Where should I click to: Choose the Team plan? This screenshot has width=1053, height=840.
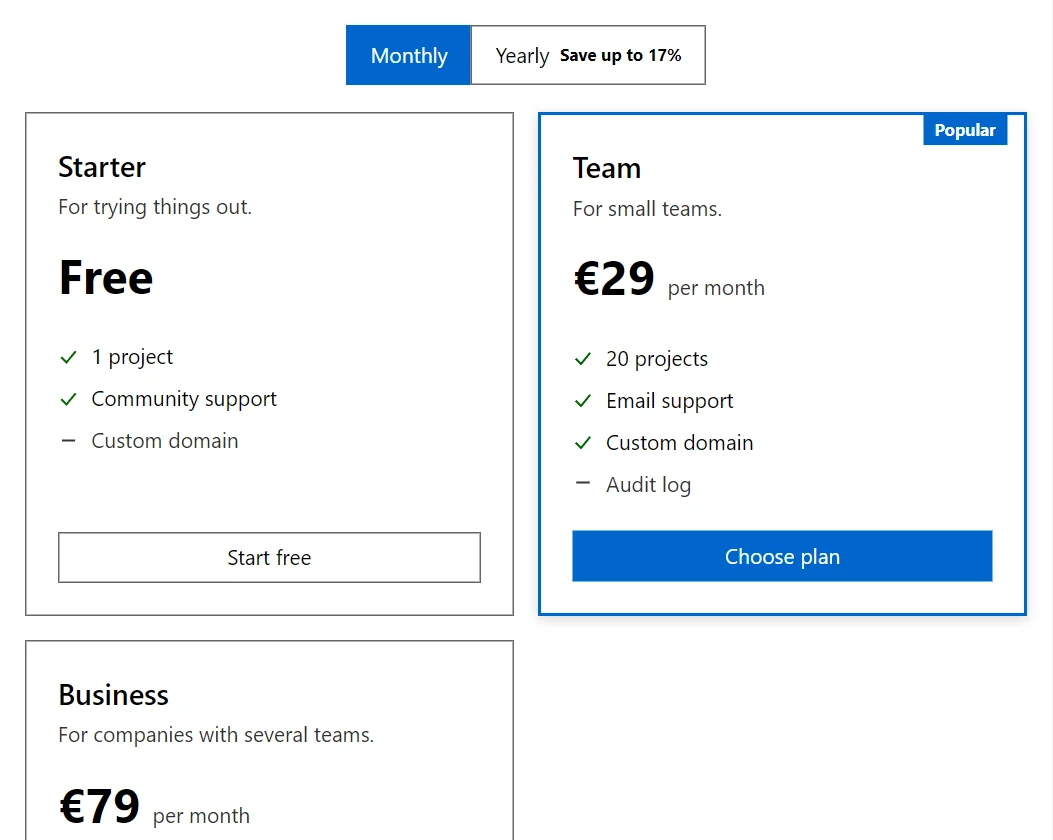click(782, 556)
